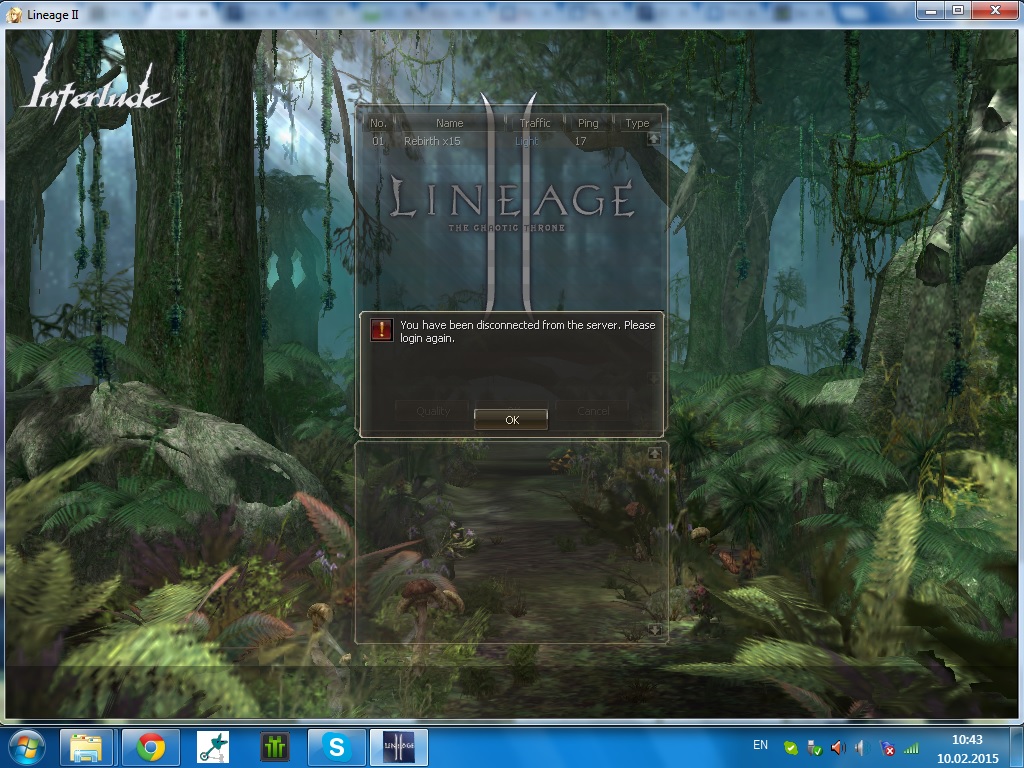Viewport: 1024px width, 768px height.
Task: Close the Lineage II window
Action: point(995,10)
